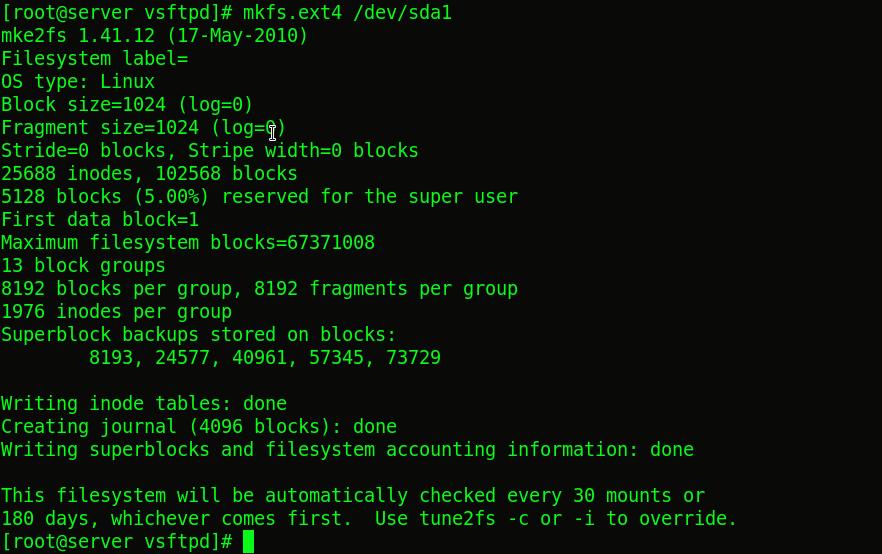
Task: Click the Creating journal (4096 blocks) line
Action: pos(199,427)
